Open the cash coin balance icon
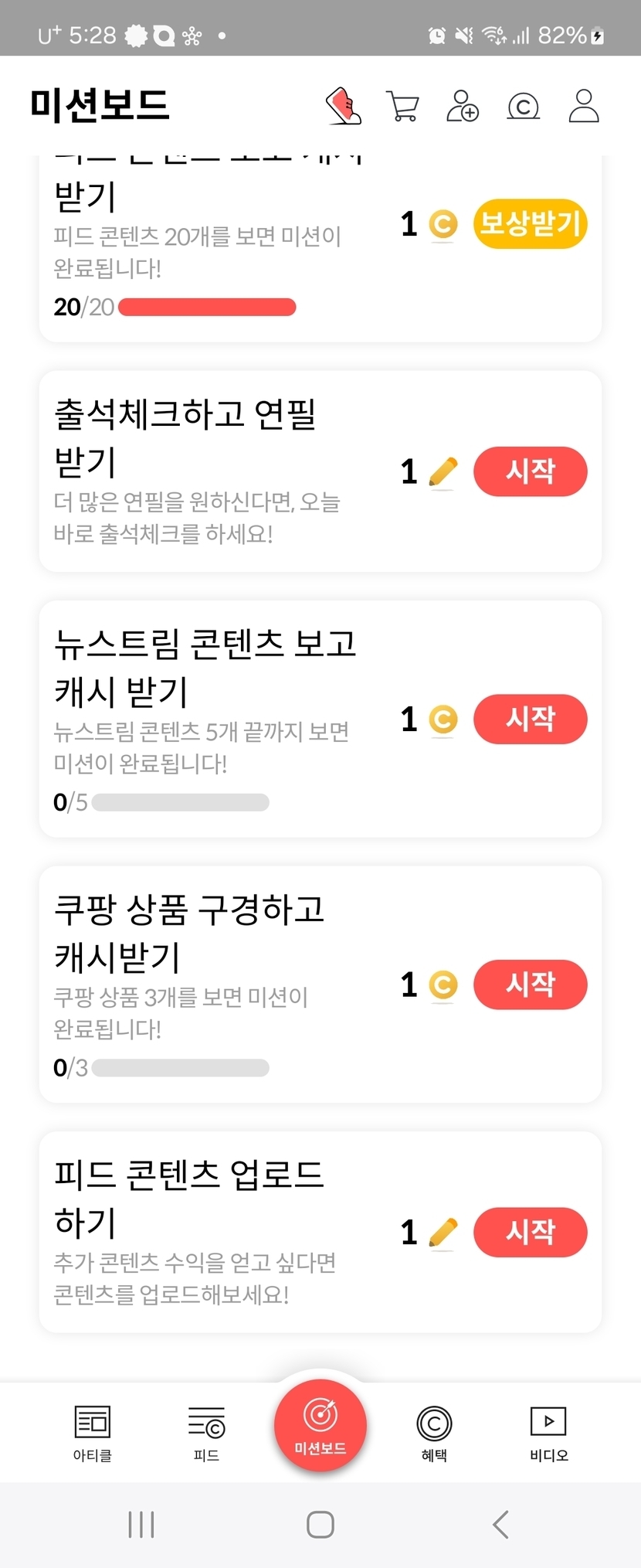 click(x=523, y=107)
